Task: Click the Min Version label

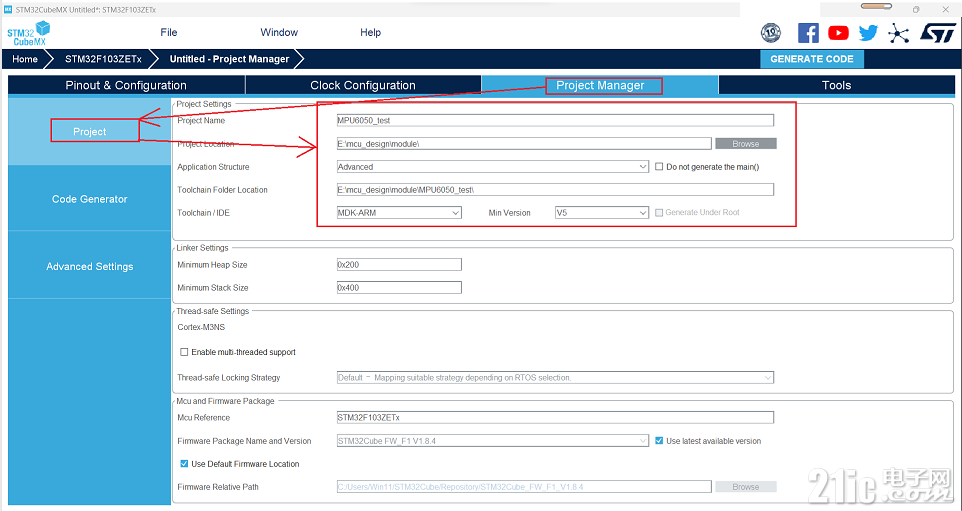Action: coord(509,213)
